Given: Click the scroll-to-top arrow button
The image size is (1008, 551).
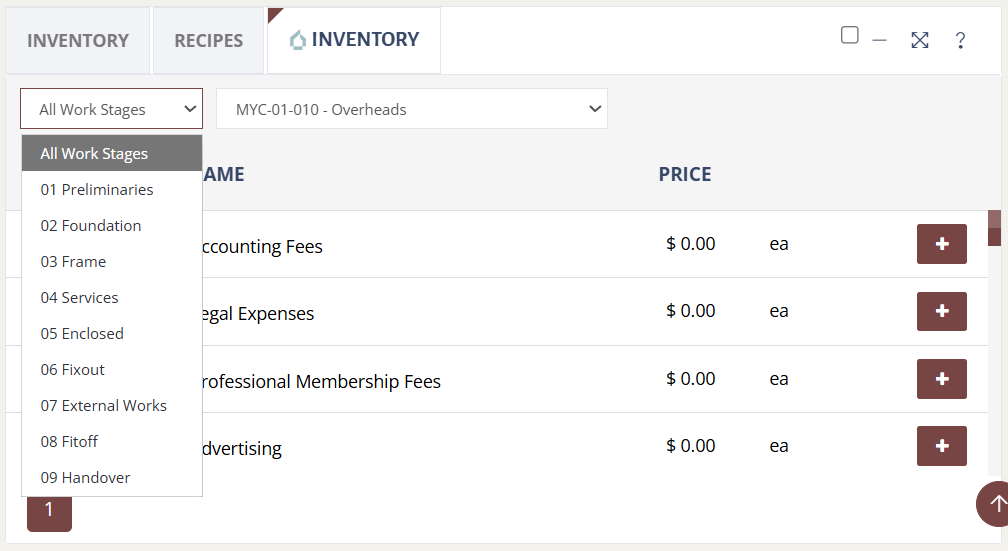Looking at the screenshot, I should pyautogui.click(x=994, y=503).
